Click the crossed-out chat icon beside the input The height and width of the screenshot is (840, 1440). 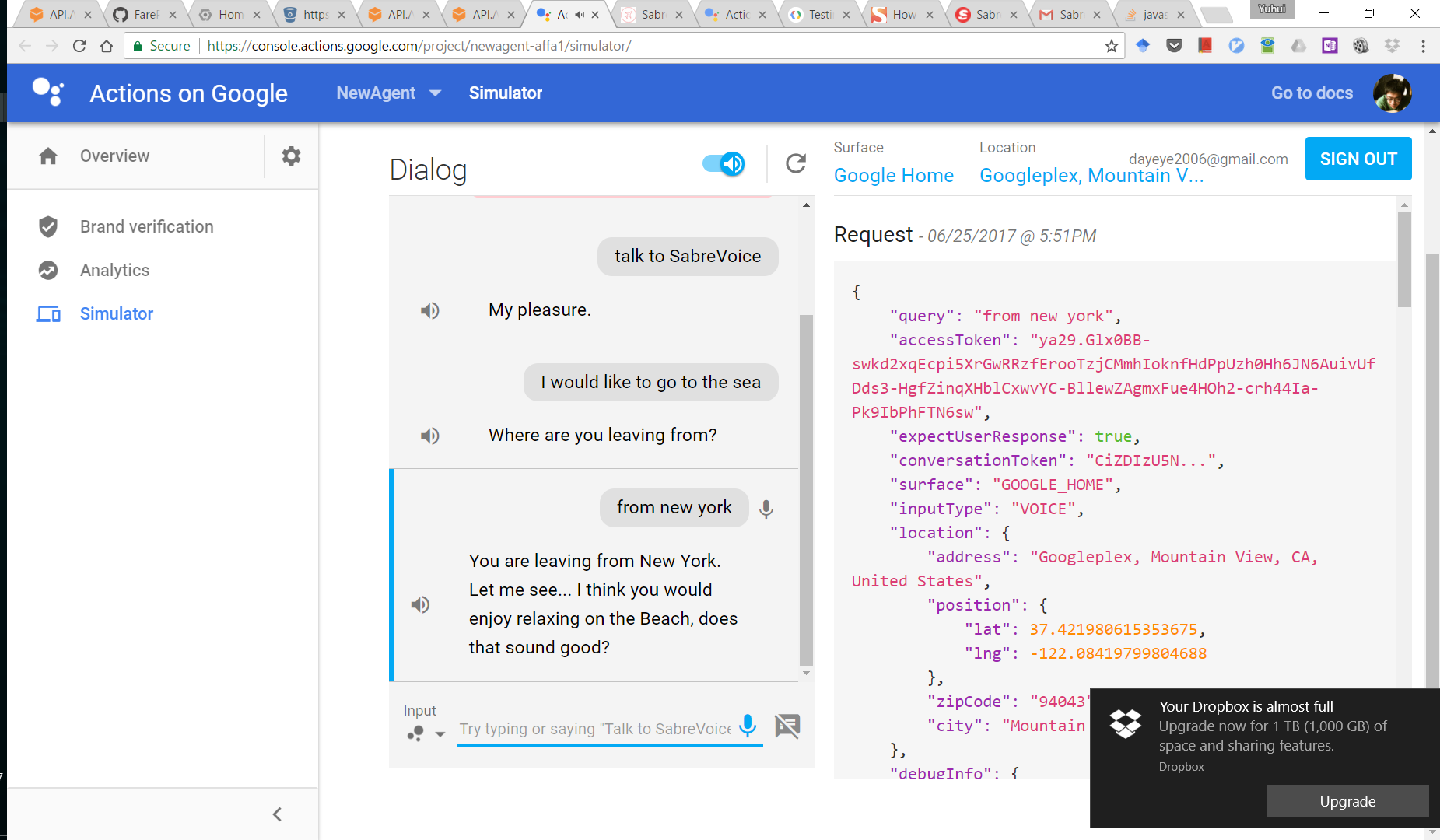[x=787, y=726]
